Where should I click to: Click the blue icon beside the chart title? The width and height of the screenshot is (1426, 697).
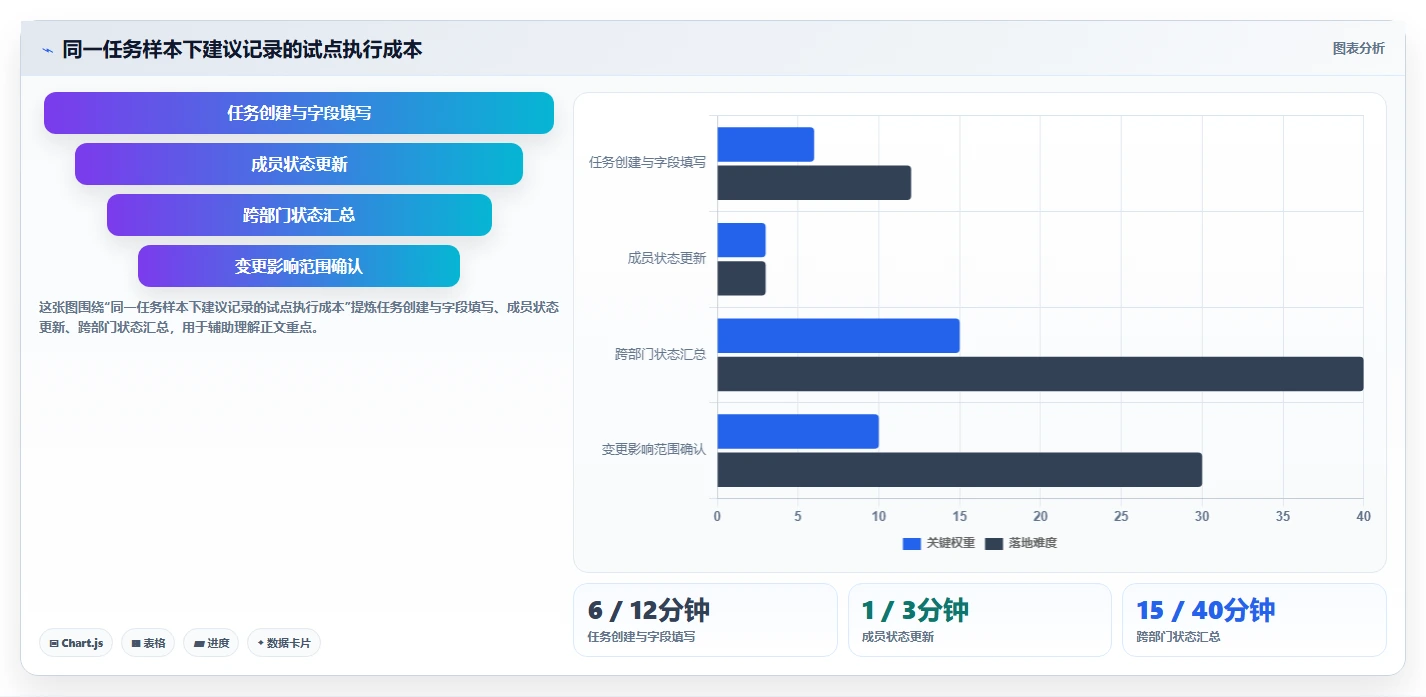[47, 50]
